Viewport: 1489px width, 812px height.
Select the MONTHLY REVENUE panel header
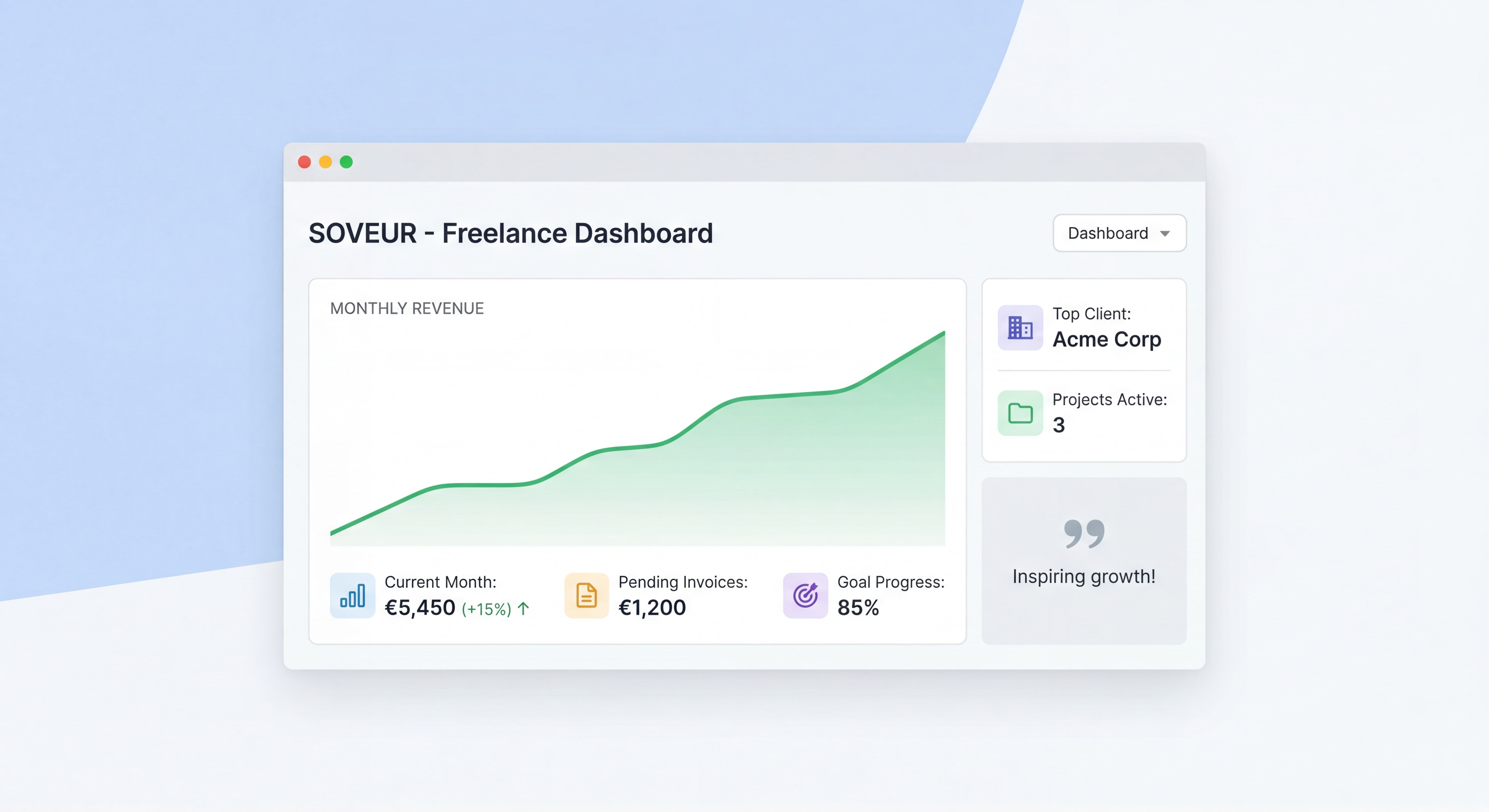pos(407,308)
